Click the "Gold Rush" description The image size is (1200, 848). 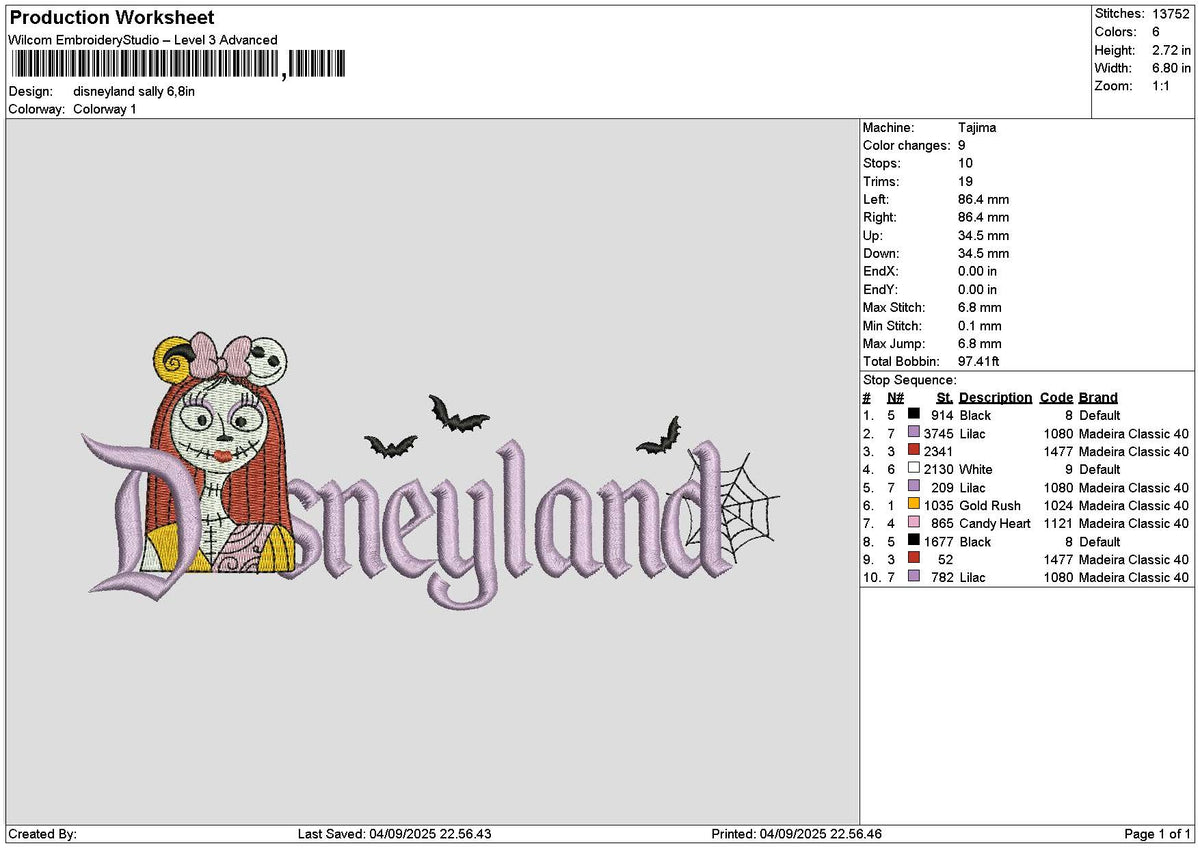point(990,505)
